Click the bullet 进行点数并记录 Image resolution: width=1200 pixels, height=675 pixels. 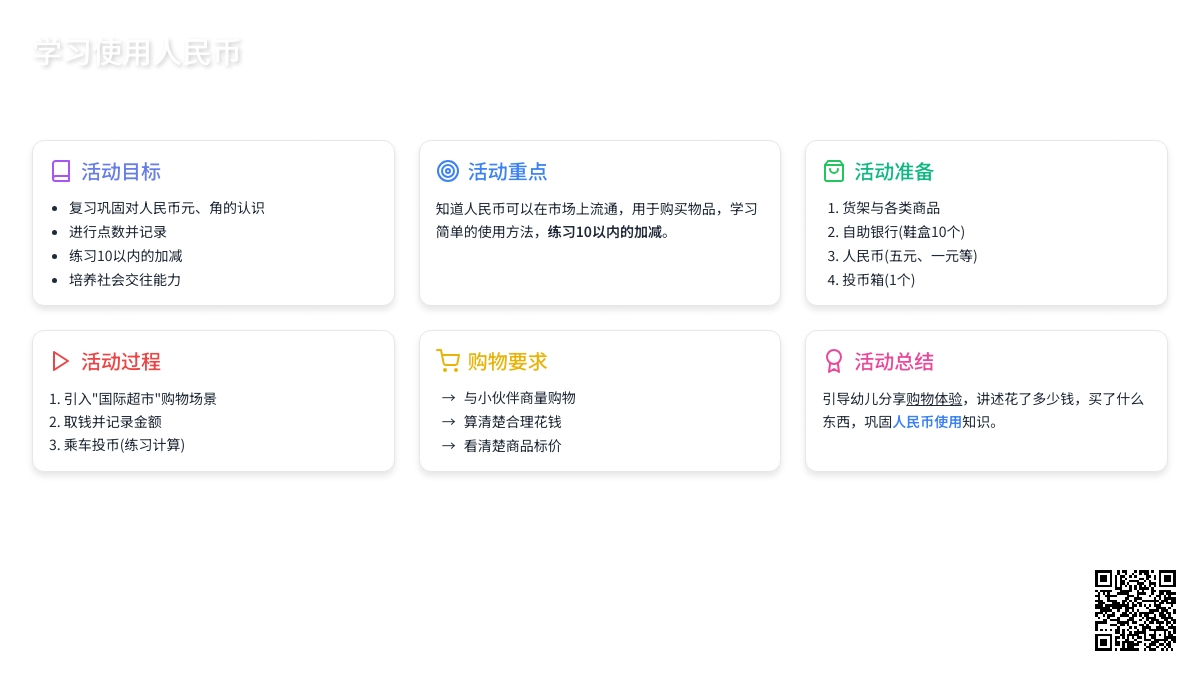tap(118, 232)
